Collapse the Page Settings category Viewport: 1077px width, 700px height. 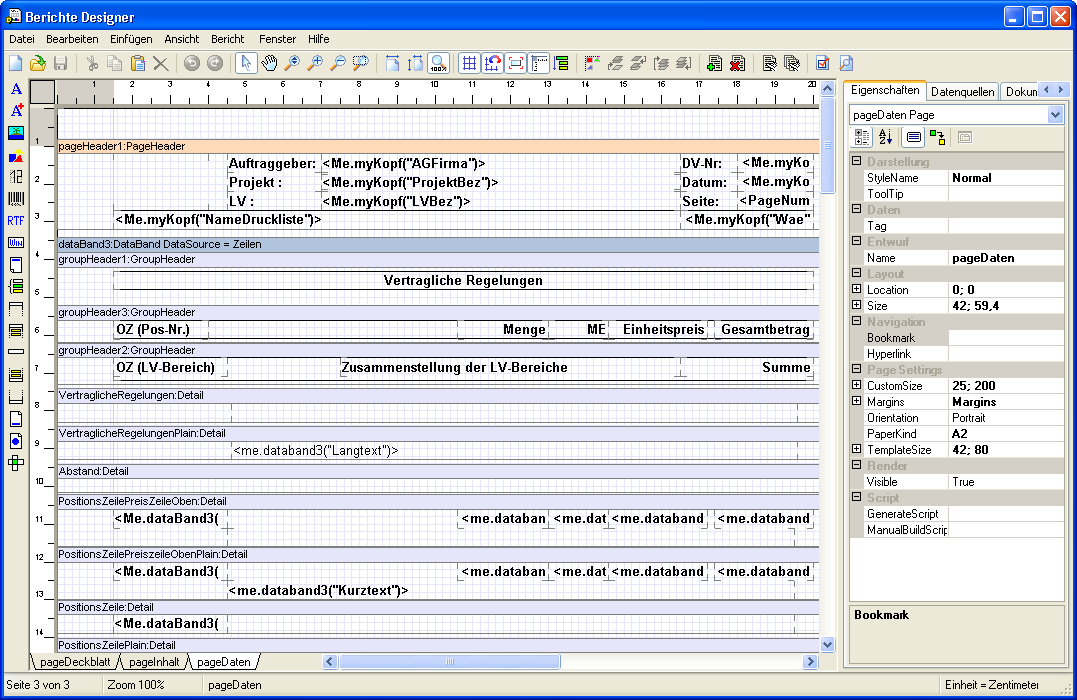pos(857,369)
